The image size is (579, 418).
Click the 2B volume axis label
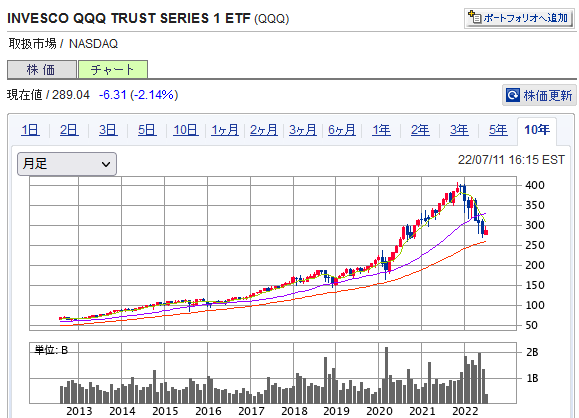click(532, 352)
